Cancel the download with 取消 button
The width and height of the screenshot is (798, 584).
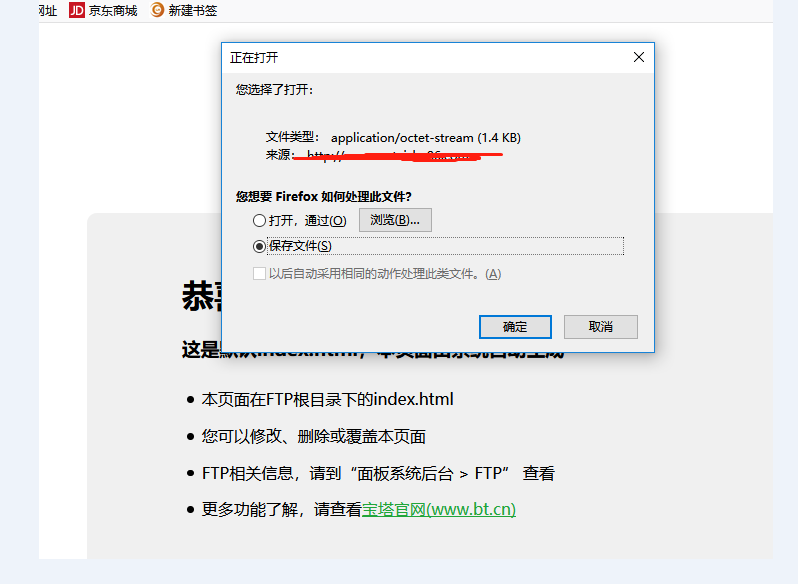[x=601, y=327]
